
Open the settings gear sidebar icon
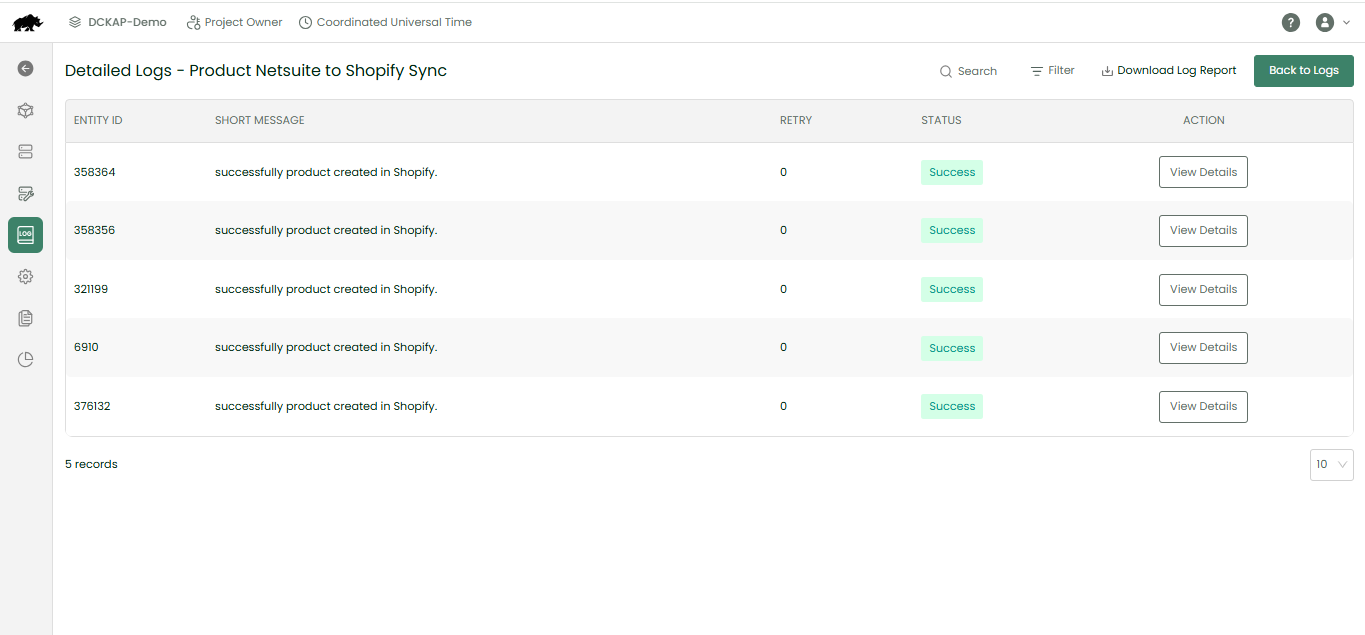pos(26,277)
